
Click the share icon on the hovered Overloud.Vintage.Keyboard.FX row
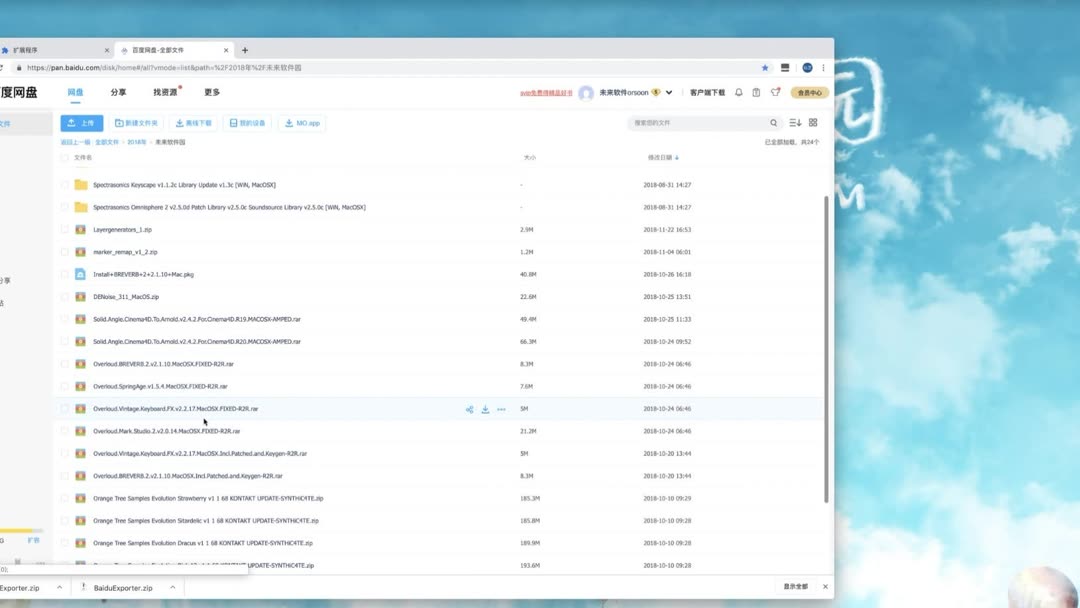[x=469, y=409]
